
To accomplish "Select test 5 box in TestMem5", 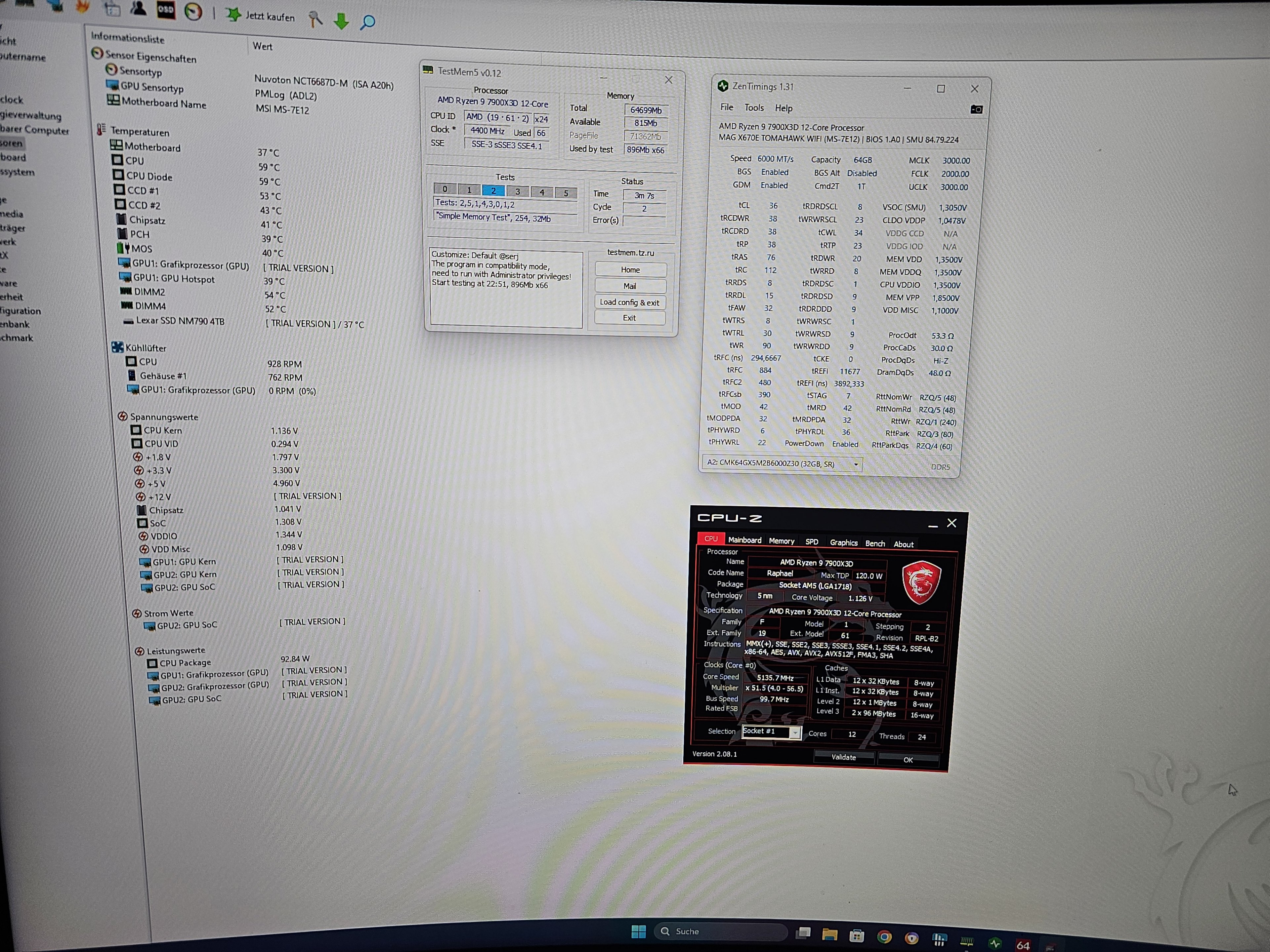I will [x=566, y=193].
